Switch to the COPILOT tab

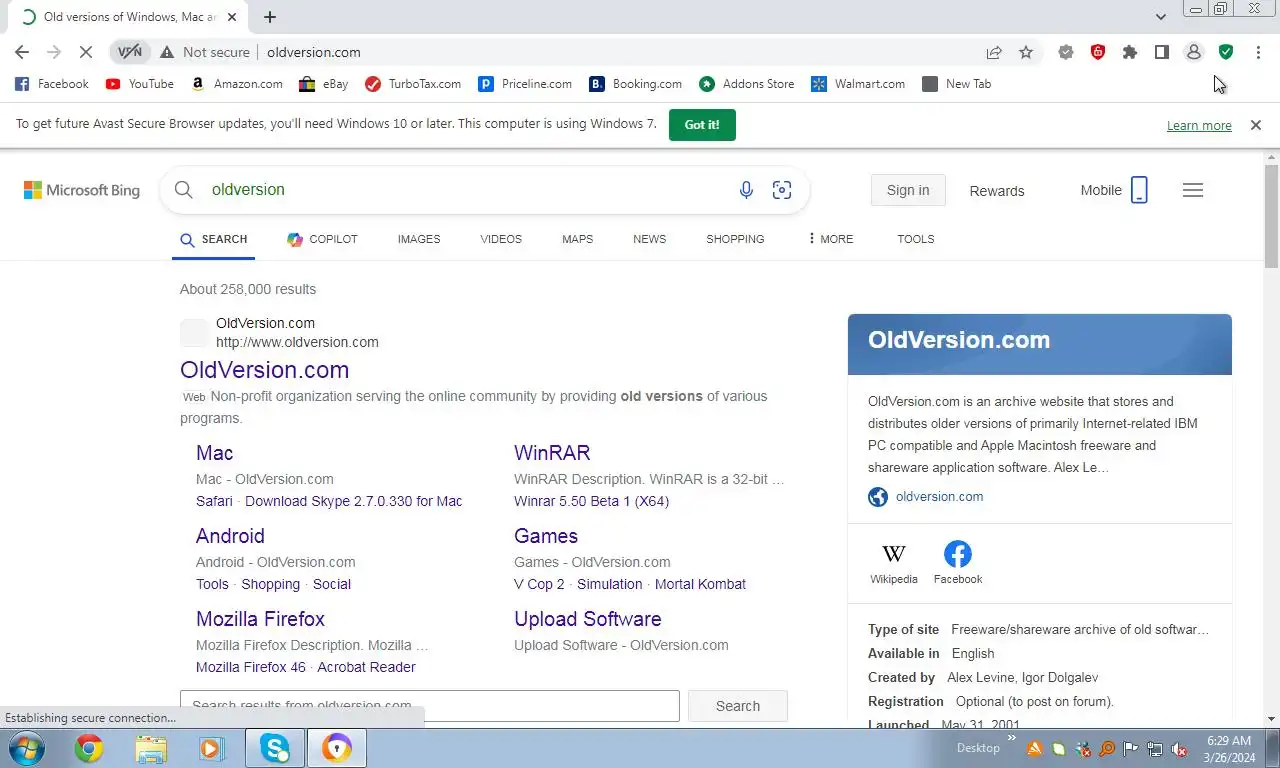tap(322, 239)
